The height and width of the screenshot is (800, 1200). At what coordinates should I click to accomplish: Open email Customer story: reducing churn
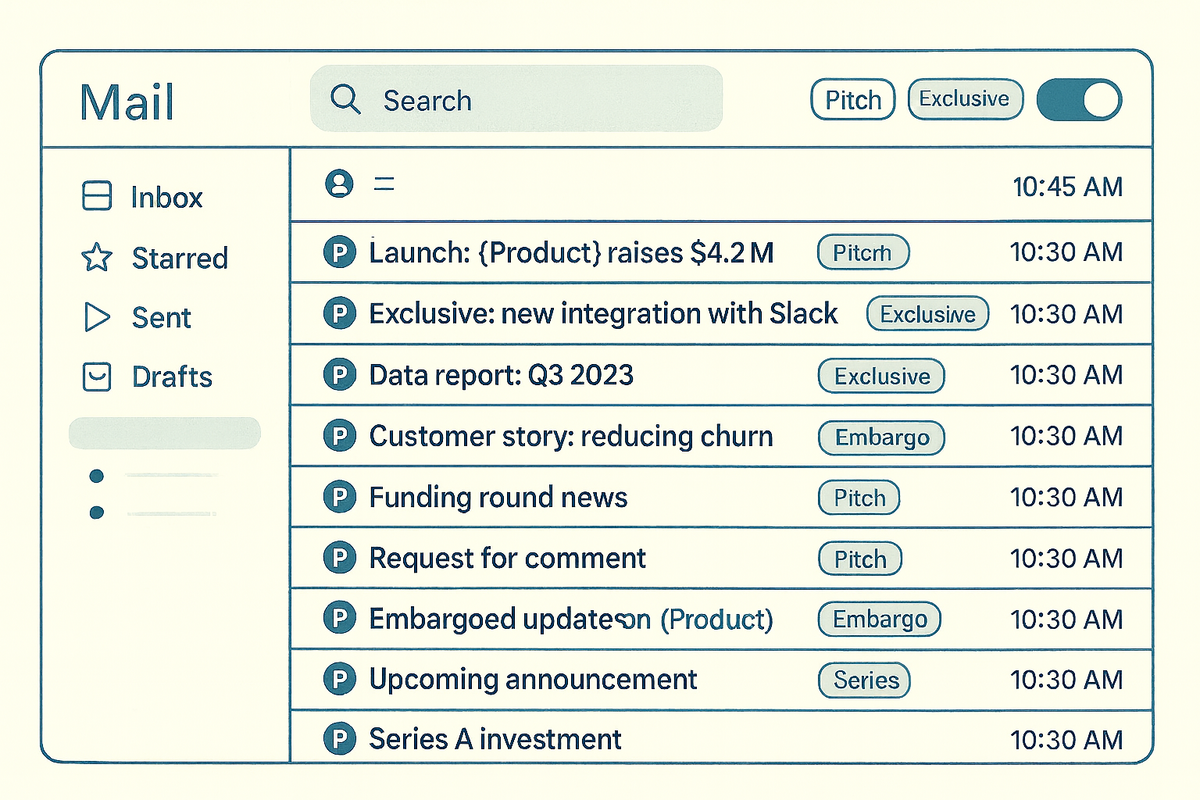coord(721,435)
